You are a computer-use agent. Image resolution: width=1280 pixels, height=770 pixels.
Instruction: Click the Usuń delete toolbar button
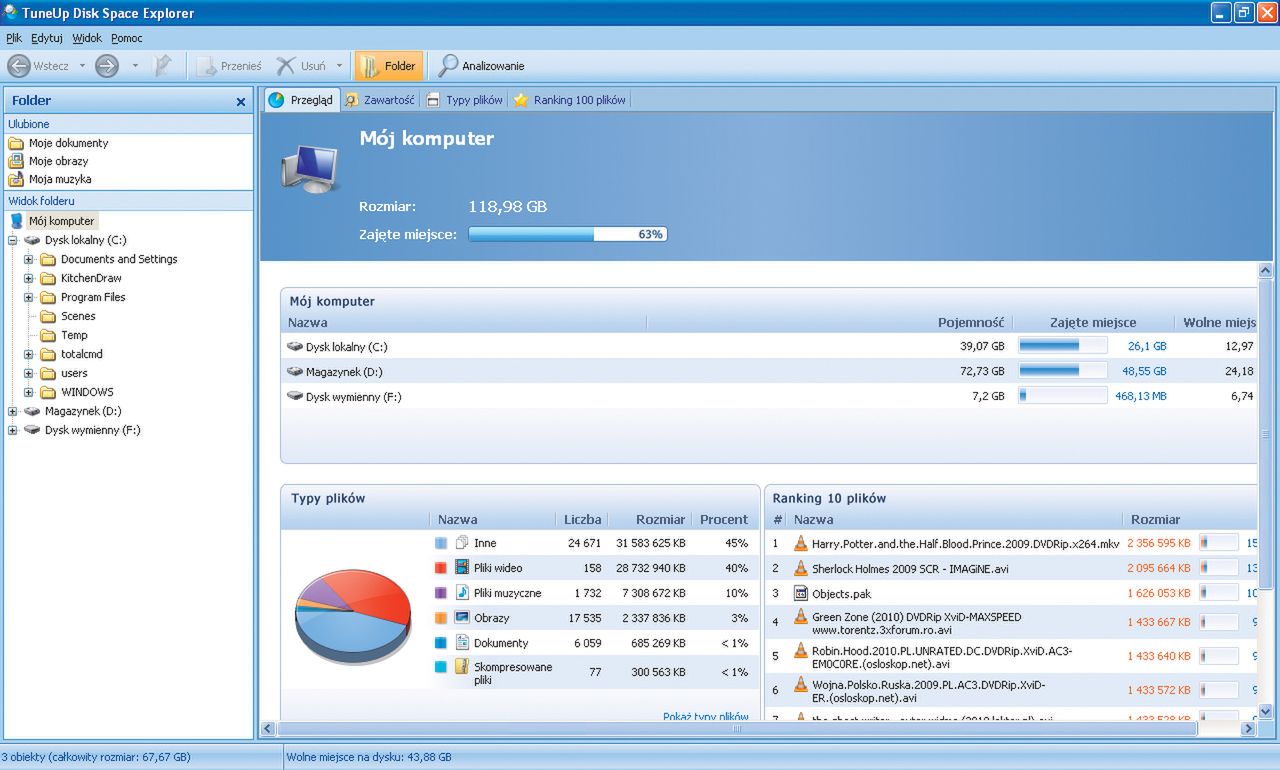tap(301, 66)
